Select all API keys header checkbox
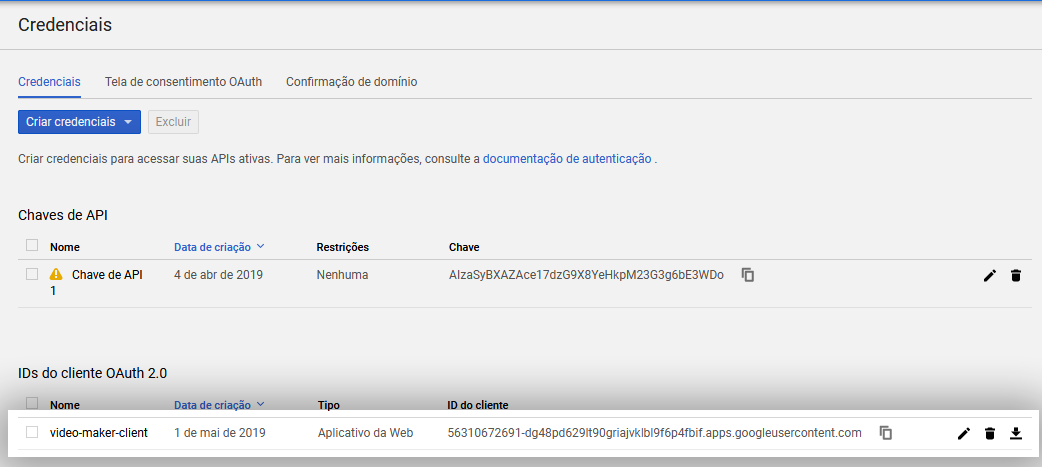Viewport: 1042px width, 467px height. (32, 246)
